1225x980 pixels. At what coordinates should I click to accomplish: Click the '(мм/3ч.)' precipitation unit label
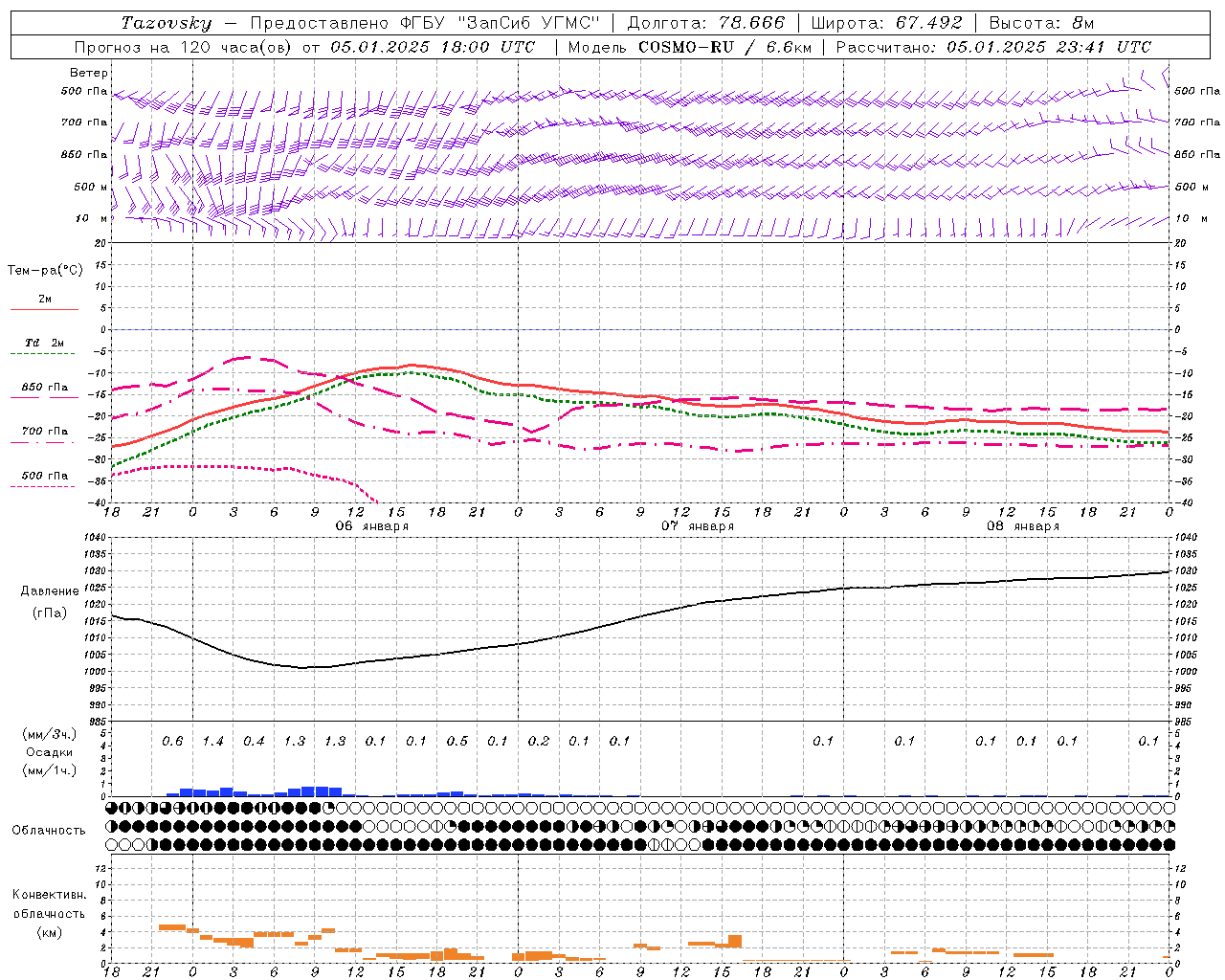tap(49, 734)
